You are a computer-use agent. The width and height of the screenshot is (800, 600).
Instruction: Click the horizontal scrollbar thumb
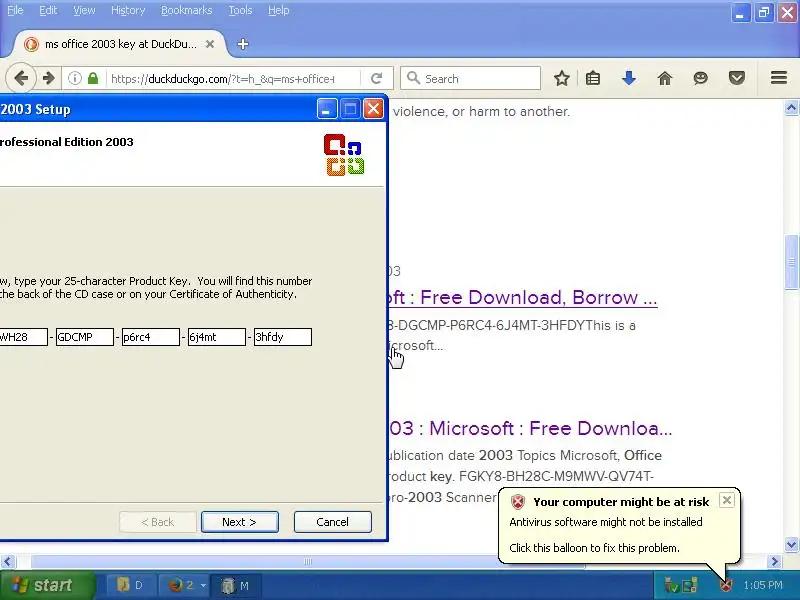307,562
